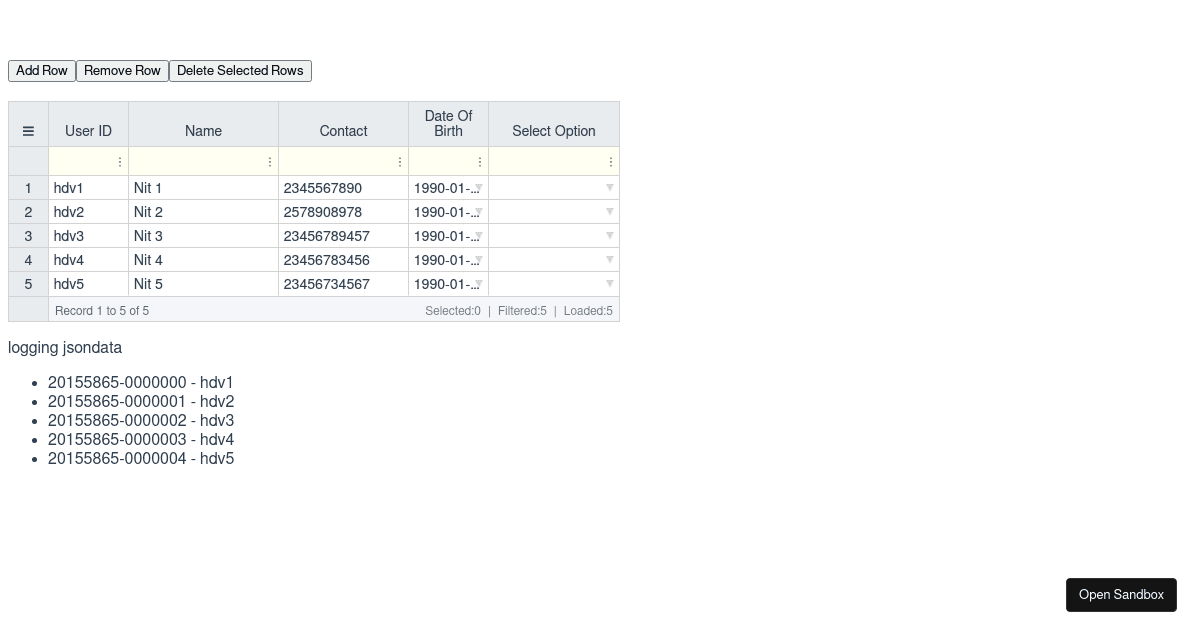
Task: Open Select Option dropdown for hdv1 row
Action: (610, 188)
